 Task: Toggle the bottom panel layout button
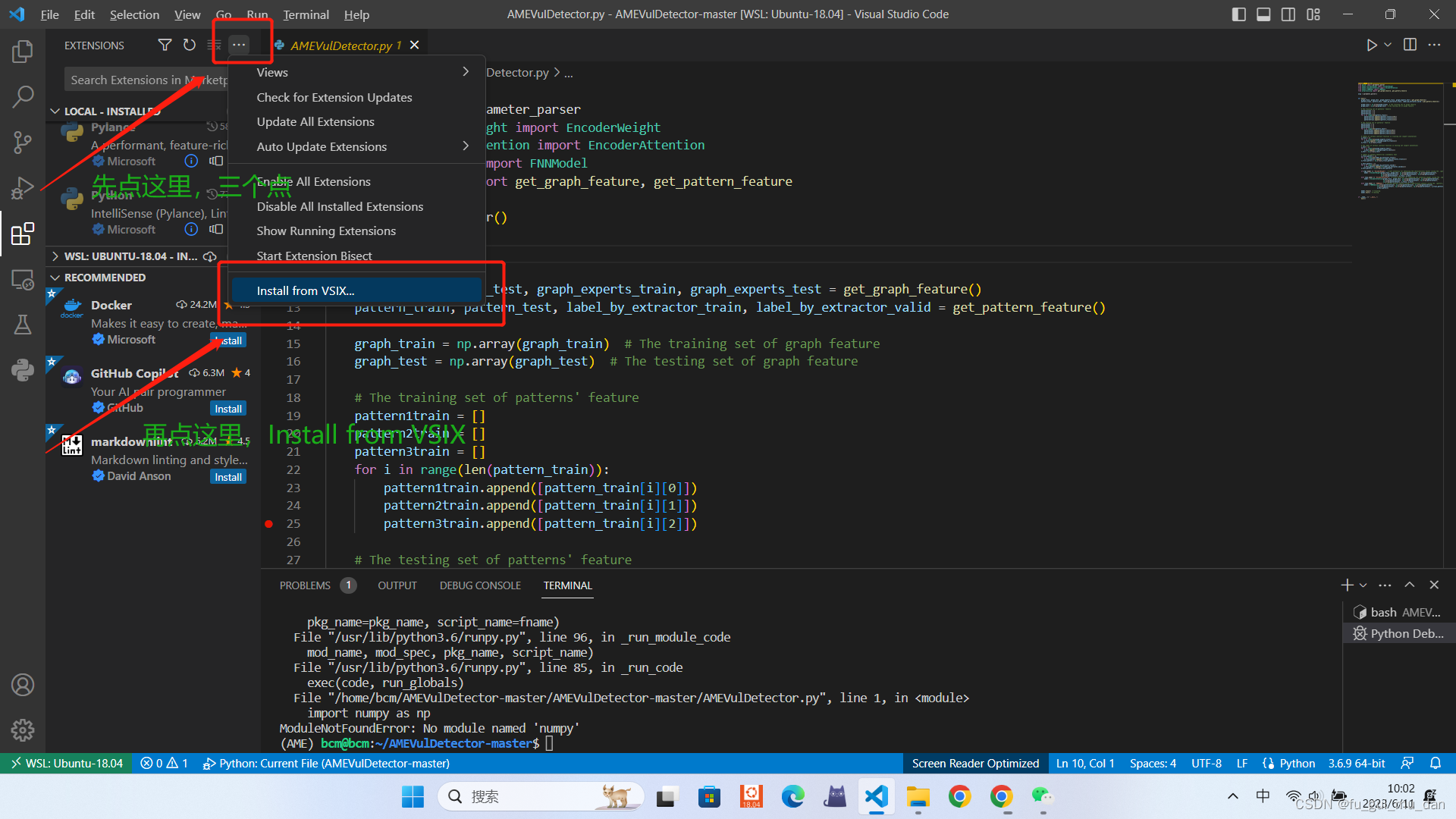pos(1263,14)
